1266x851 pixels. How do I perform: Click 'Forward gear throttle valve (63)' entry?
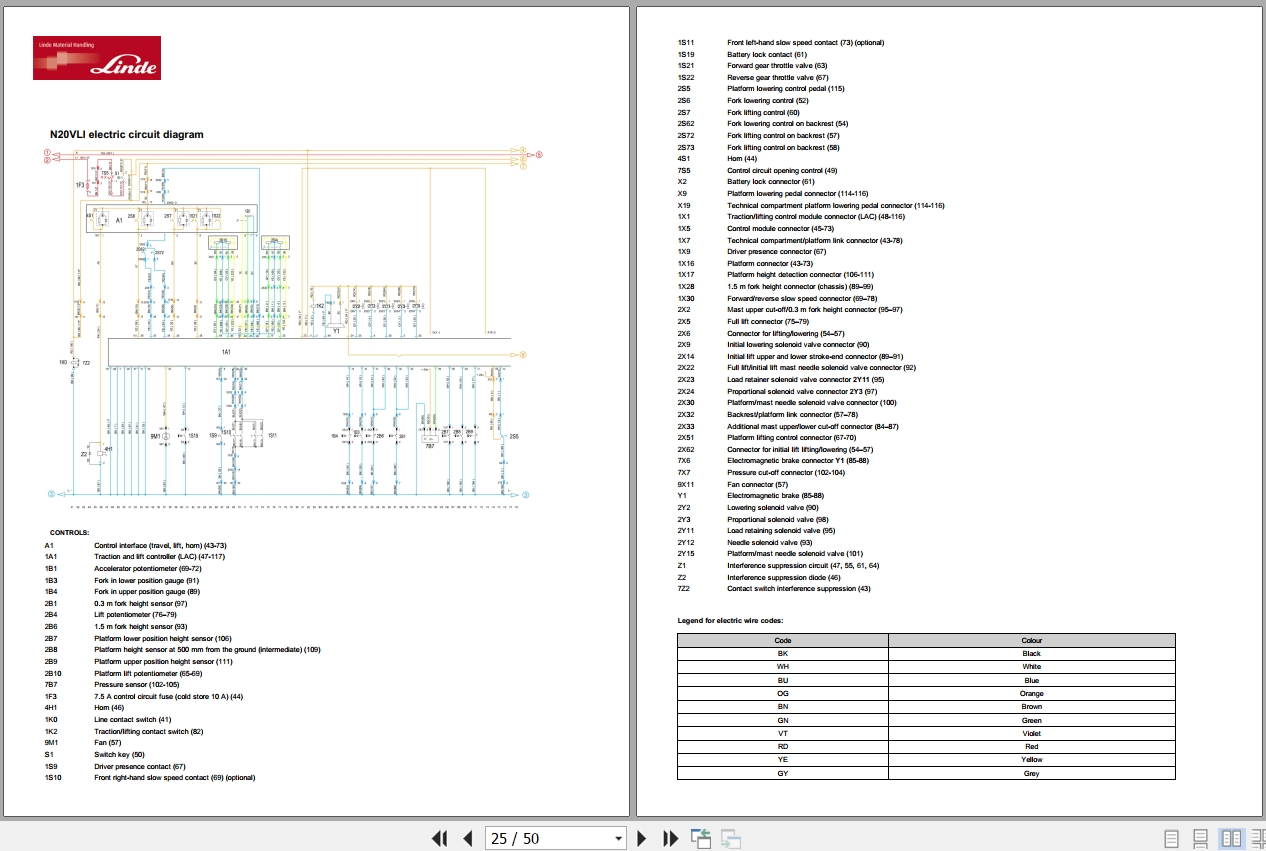[x=777, y=65]
